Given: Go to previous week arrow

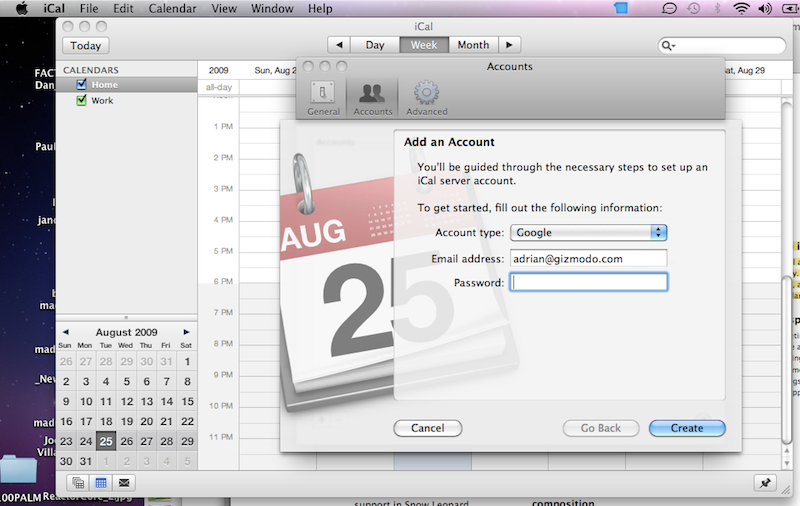Looking at the screenshot, I should pyautogui.click(x=339, y=45).
